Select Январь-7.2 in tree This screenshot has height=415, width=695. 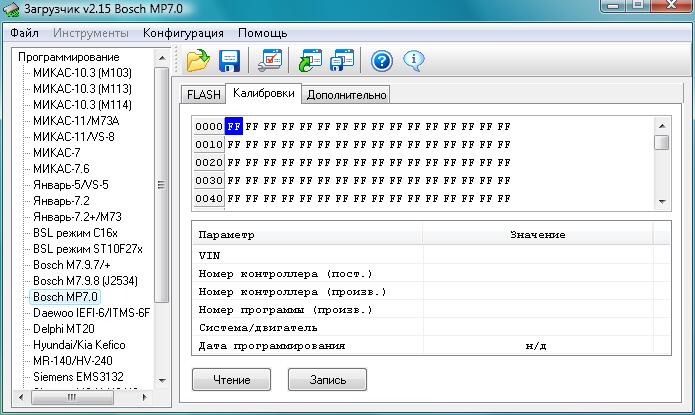click(x=61, y=201)
